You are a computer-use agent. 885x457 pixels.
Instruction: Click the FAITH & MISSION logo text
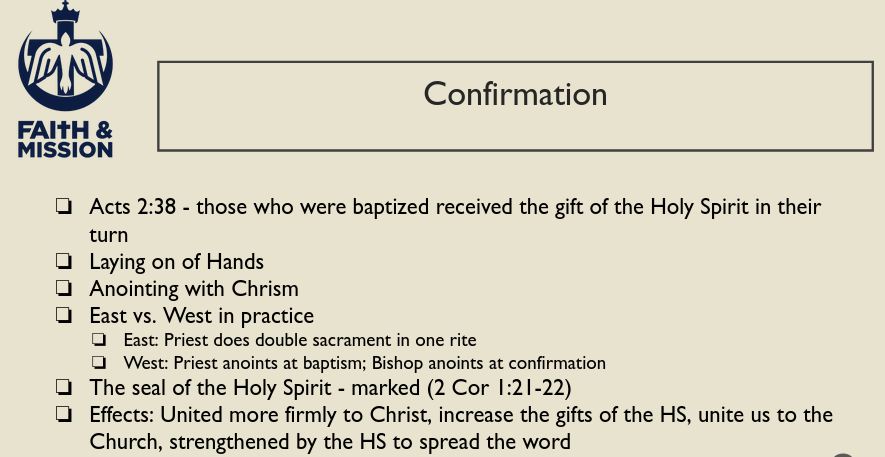pyautogui.click(x=65, y=141)
